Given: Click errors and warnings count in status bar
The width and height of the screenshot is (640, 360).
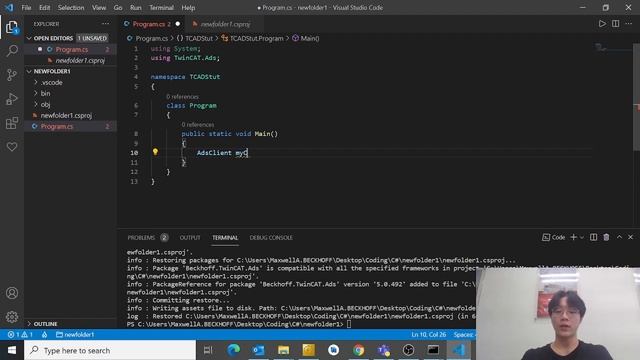Looking at the screenshot, I should [20, 334].
